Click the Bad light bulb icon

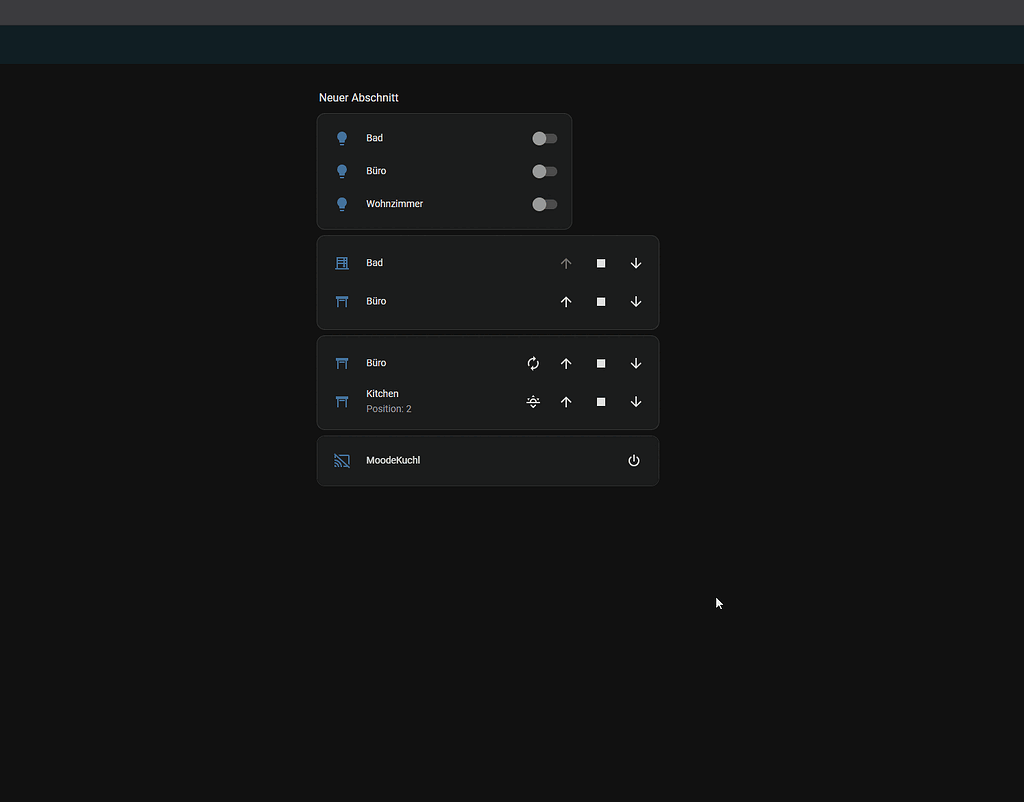pyautogui.click(x=341, y=138)
